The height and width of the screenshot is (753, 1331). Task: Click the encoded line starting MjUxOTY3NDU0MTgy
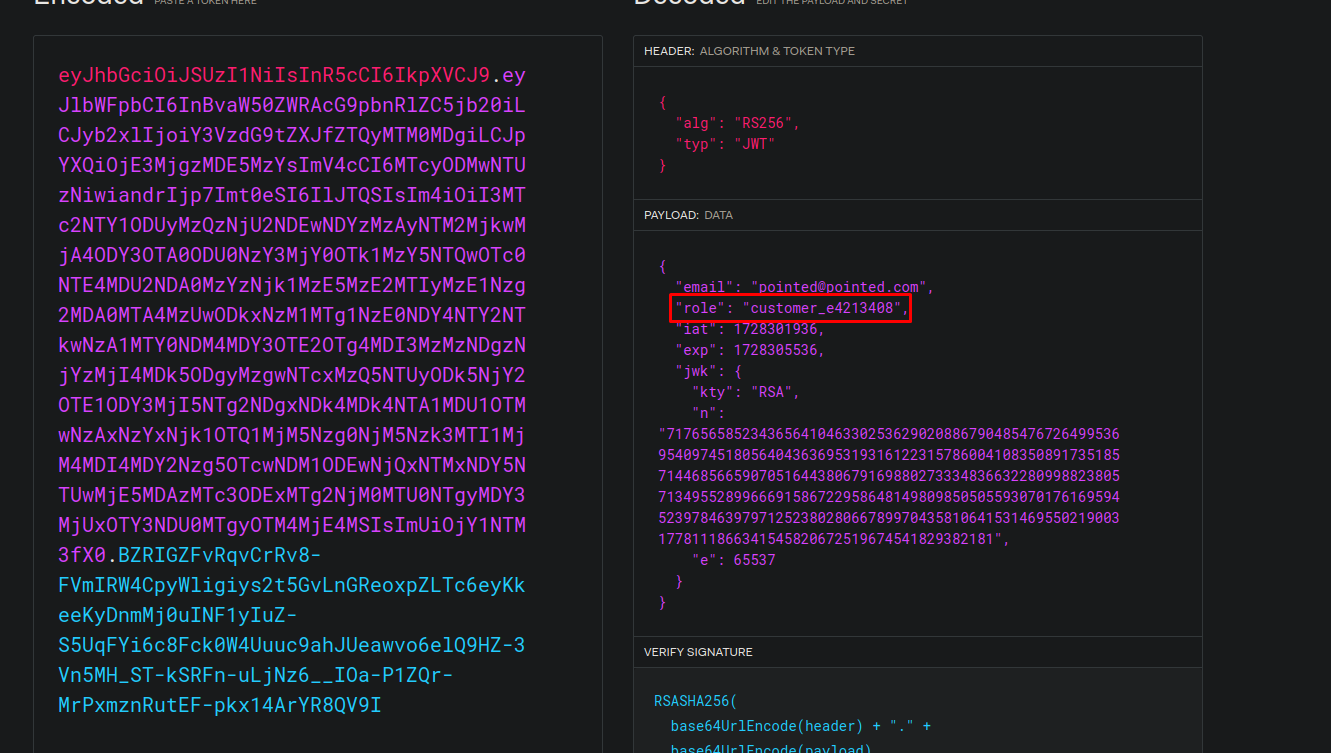pyautogui.click(x=292, y=525)
